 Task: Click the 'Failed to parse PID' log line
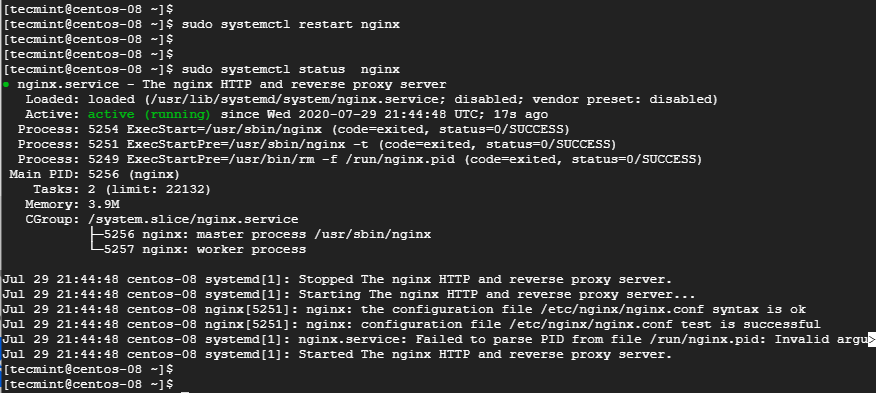(x=438, y=339)
